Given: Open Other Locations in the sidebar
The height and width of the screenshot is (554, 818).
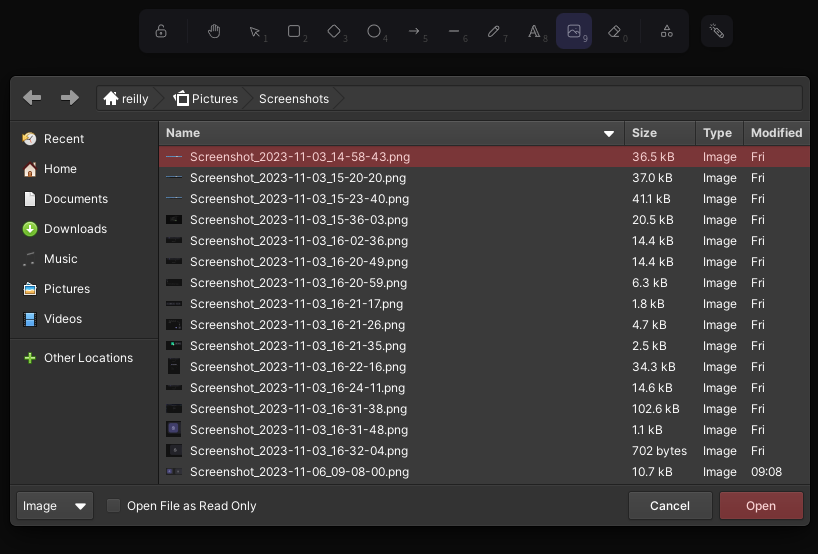Looking at the screenshot, I should point(83,358).
